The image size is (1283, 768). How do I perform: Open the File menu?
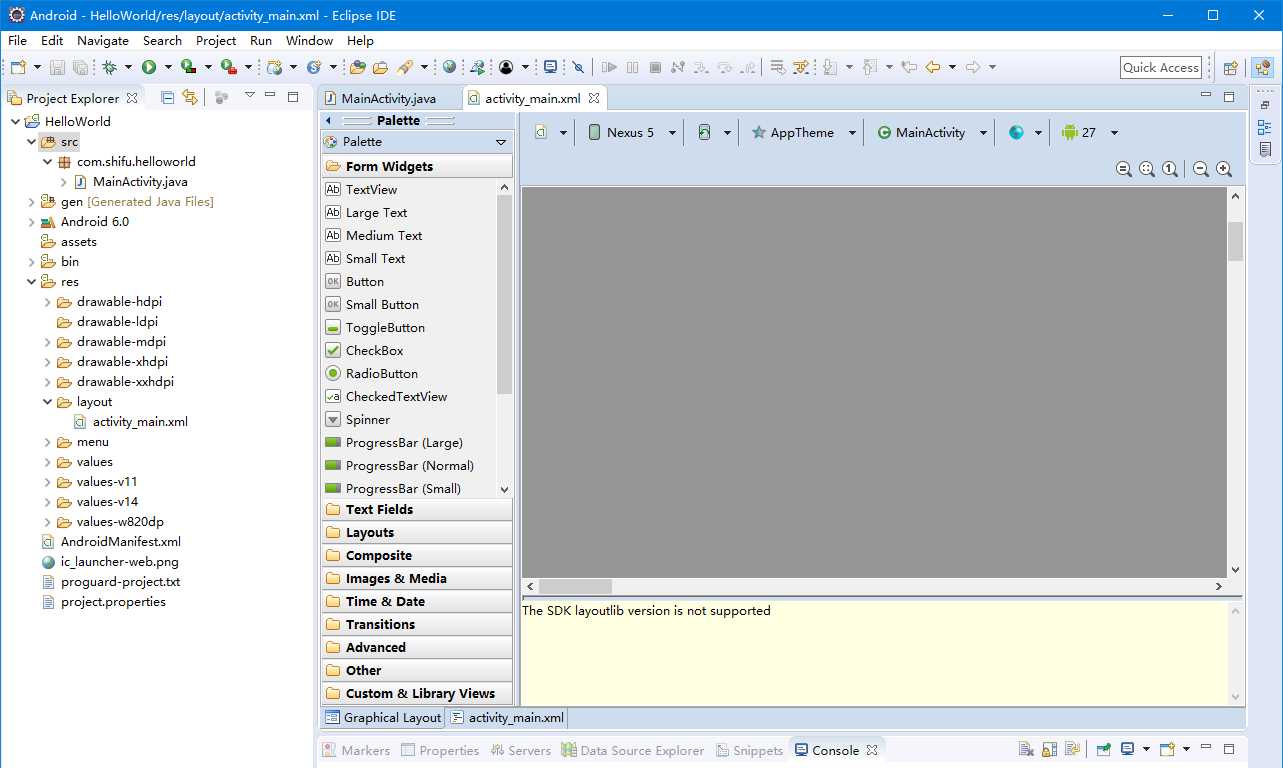[x=17, y=41]
